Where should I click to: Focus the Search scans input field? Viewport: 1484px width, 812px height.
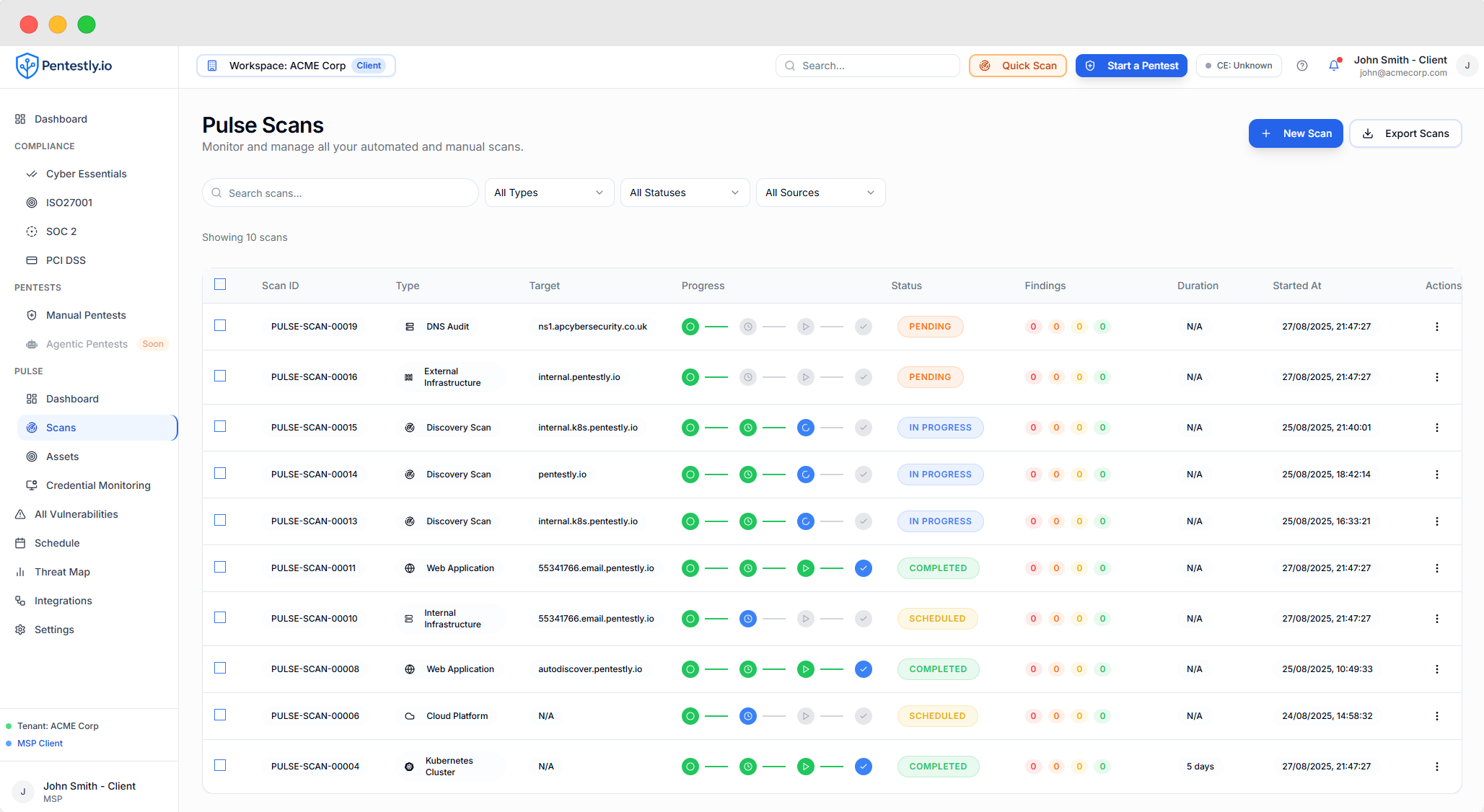(x=340, y=193)
